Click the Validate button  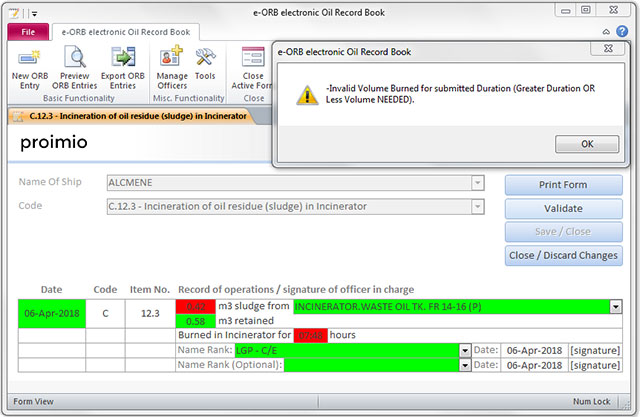[562, 208]
